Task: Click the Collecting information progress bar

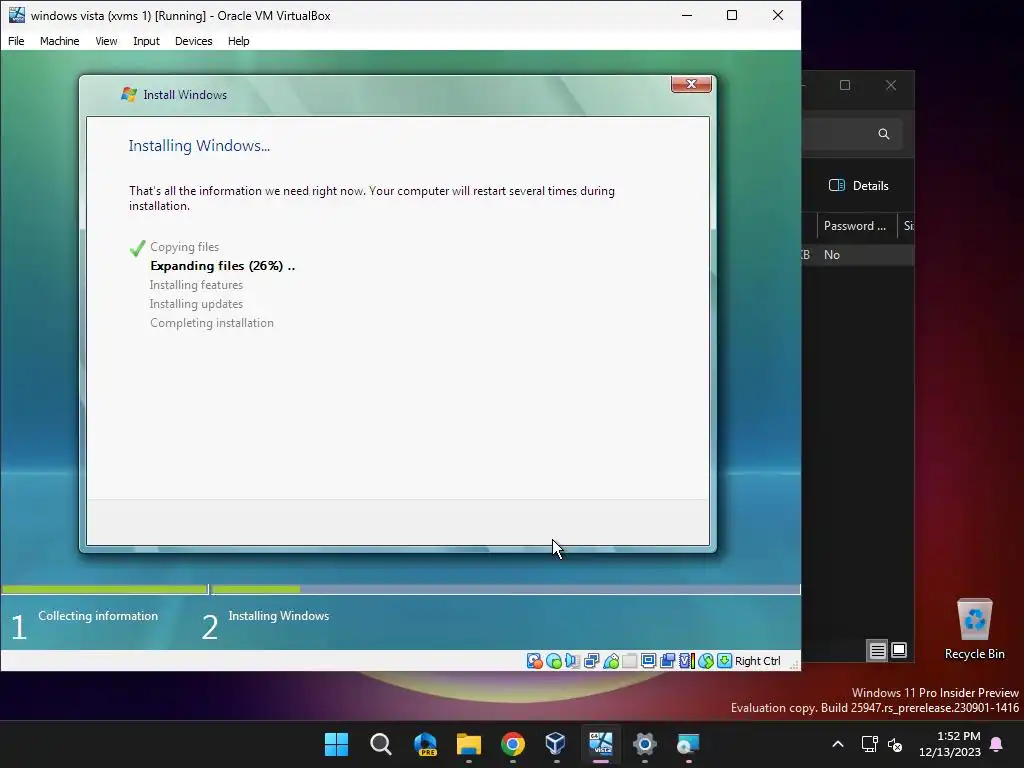Action: (104, 589)
